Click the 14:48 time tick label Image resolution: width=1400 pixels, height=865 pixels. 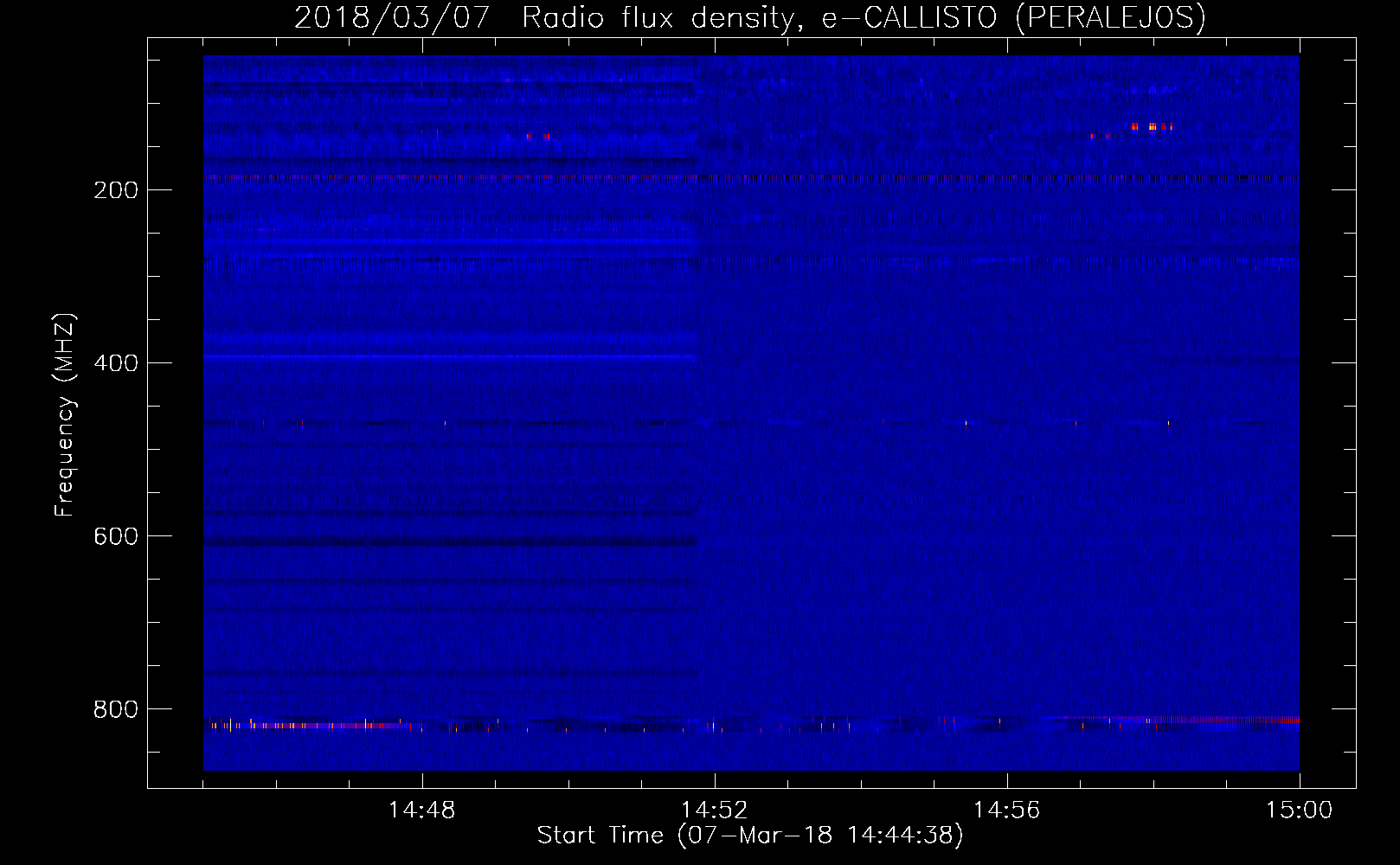[421, 811]
